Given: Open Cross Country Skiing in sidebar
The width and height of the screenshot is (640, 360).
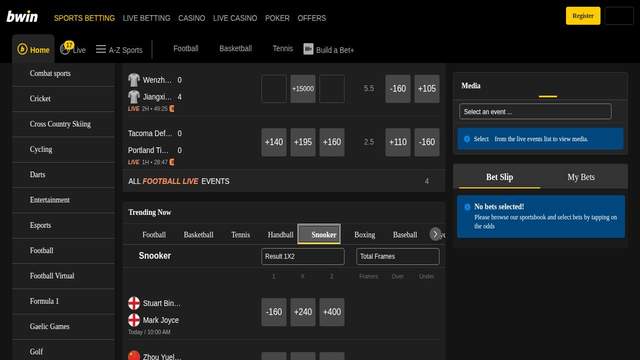Looking at the screenshot, I should 64,124.
